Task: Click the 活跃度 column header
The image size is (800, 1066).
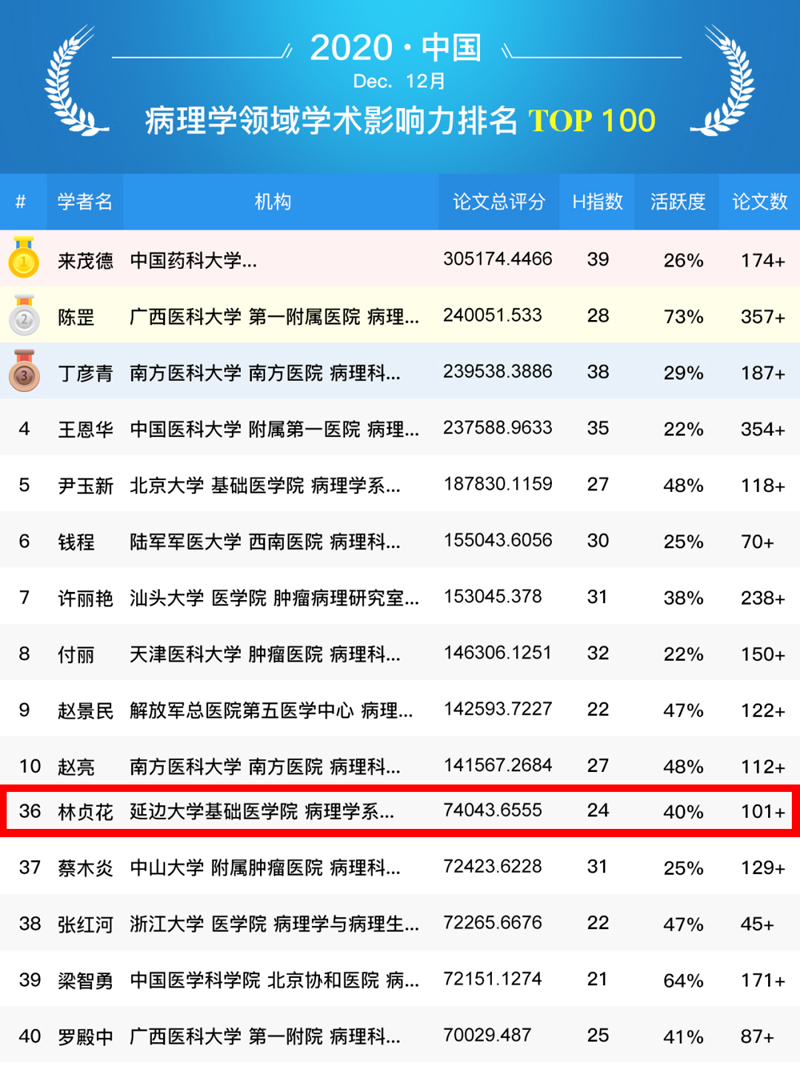Action: (678, 202)
